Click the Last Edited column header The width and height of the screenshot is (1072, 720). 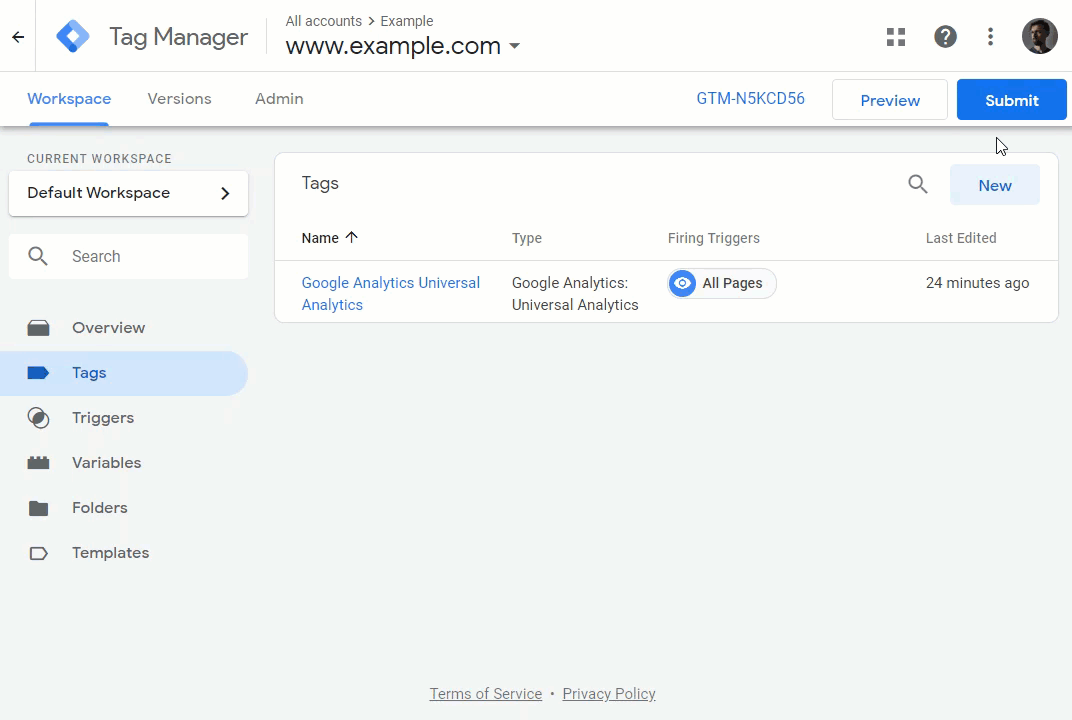961,238
